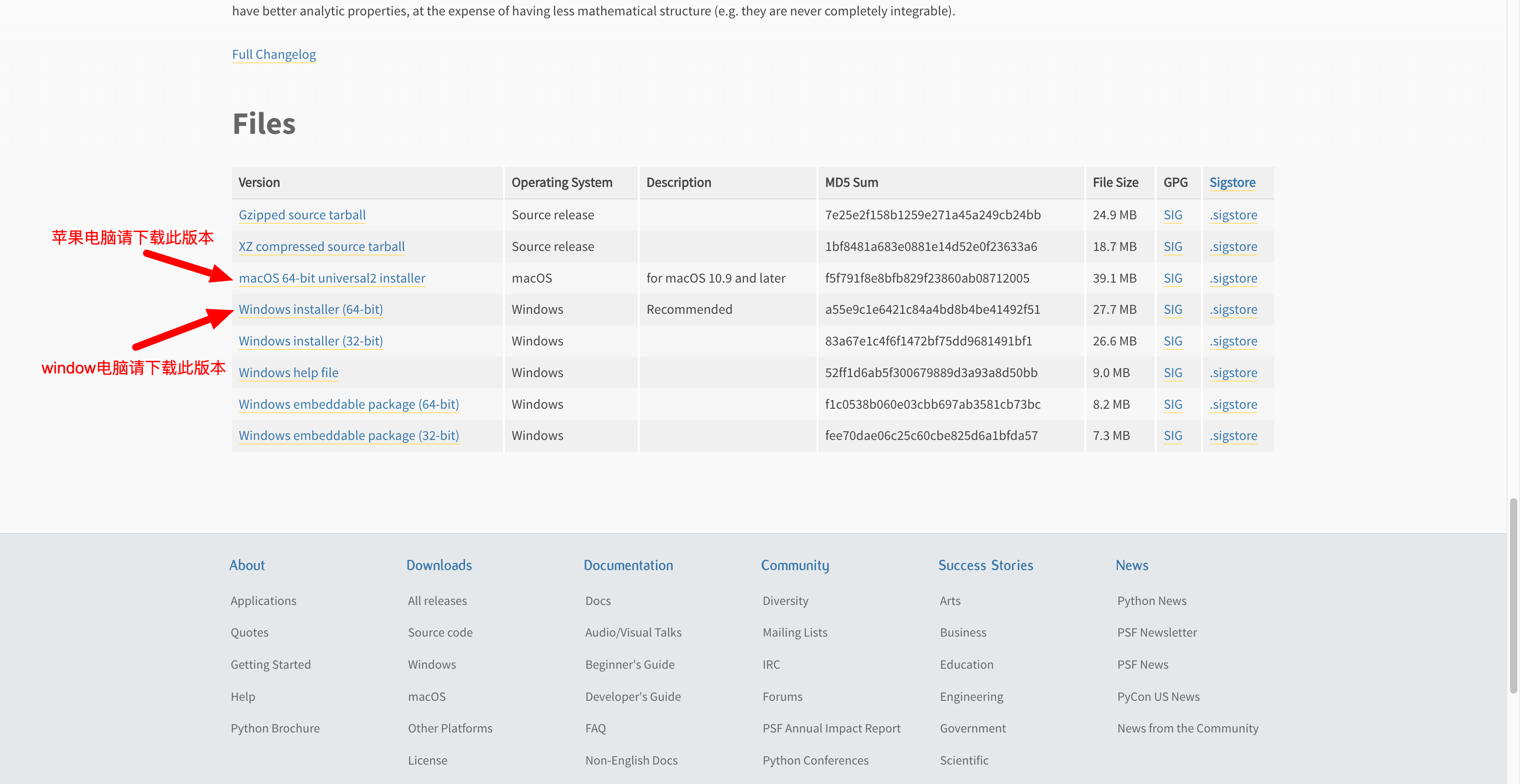This screenshot has width=1520, height=784.
Task: Go to All releases footer link
Action: pos(437,600)
